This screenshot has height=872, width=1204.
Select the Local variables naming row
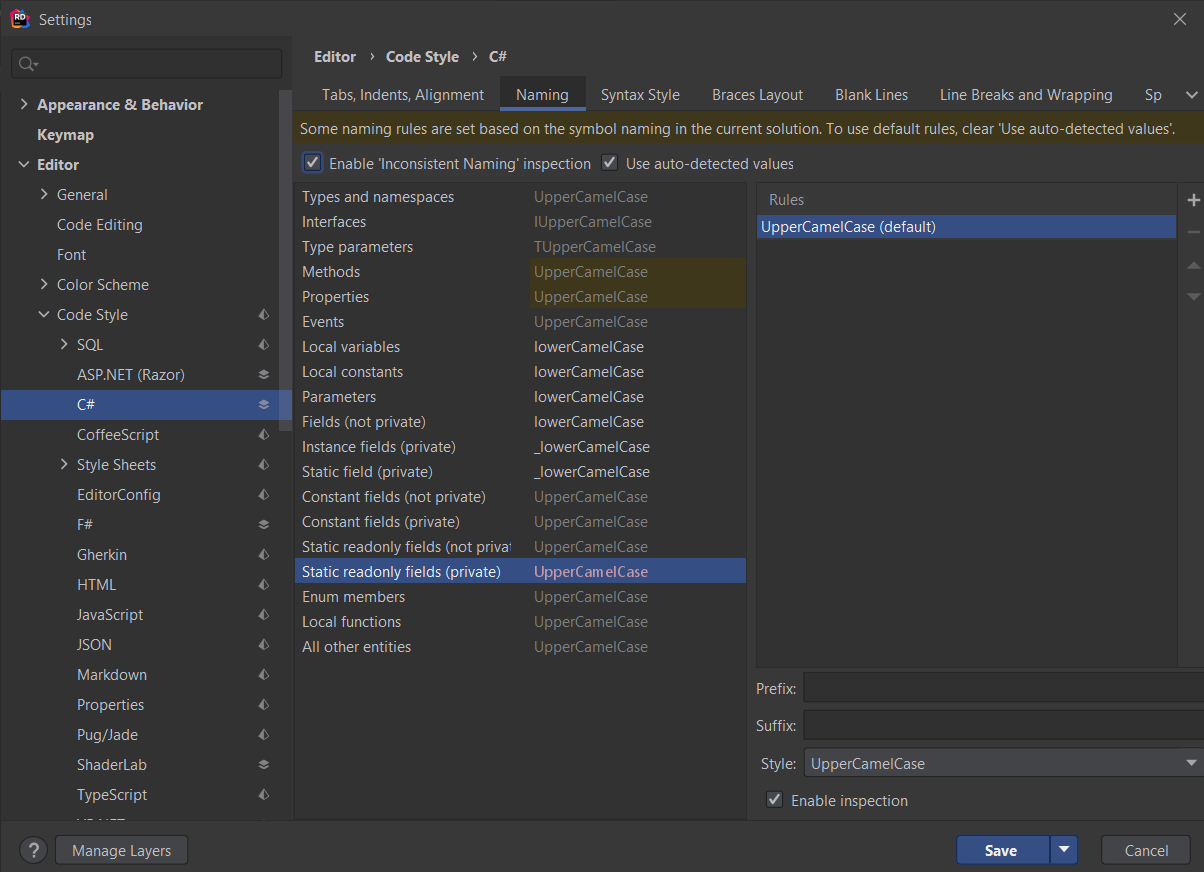pyautogui.click(x=520, y=347)
